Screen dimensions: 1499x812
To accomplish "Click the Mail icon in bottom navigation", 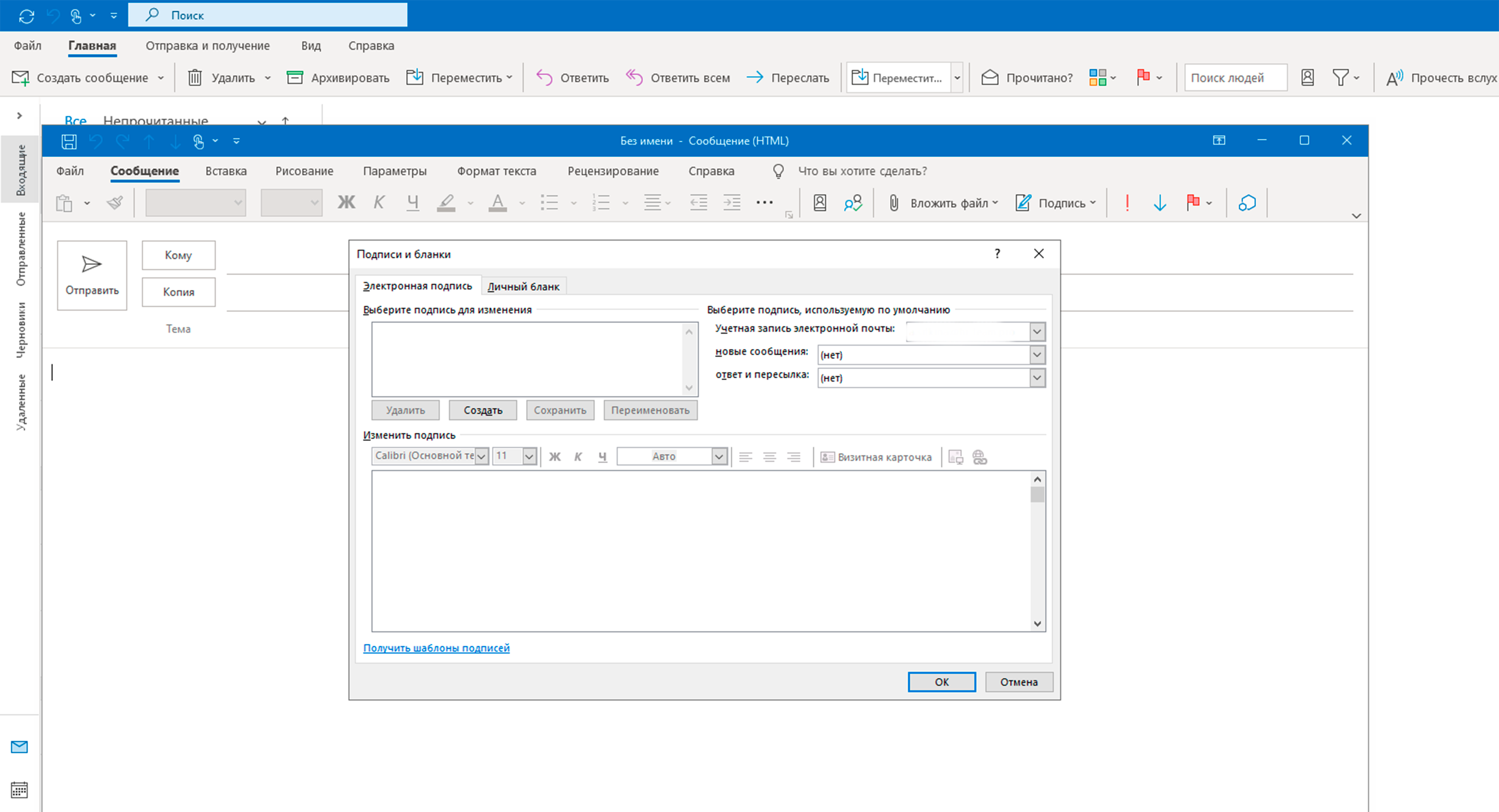I will 19,746.
